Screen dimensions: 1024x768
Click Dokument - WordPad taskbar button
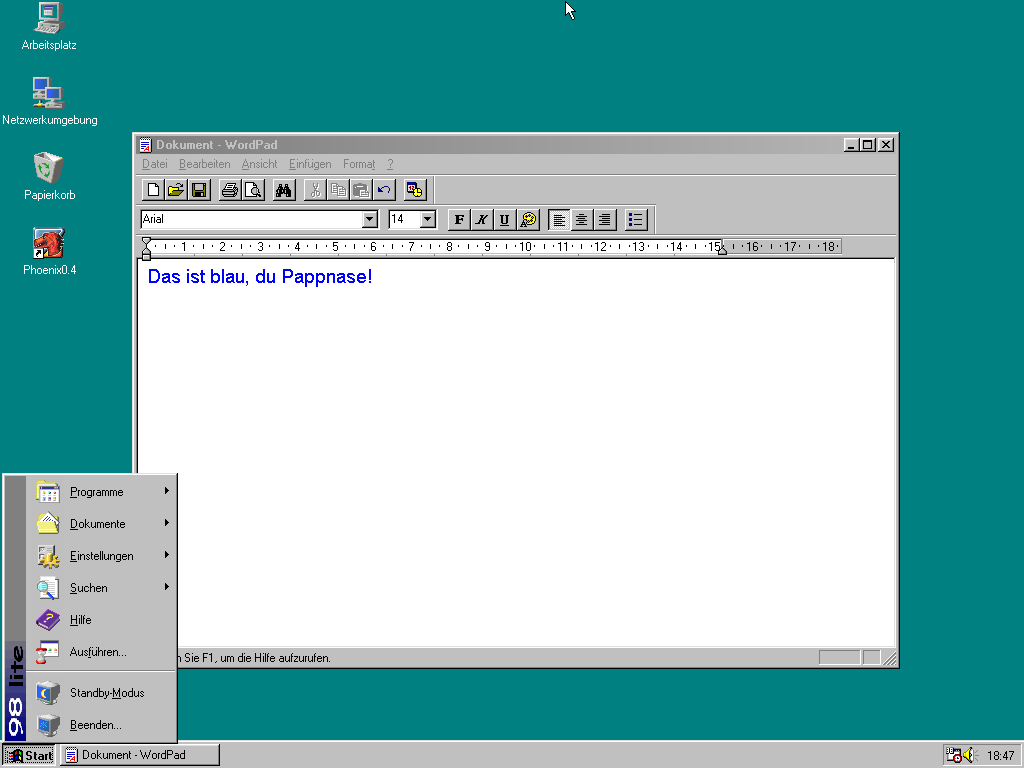pyautogui.click(x=140, y=755)
